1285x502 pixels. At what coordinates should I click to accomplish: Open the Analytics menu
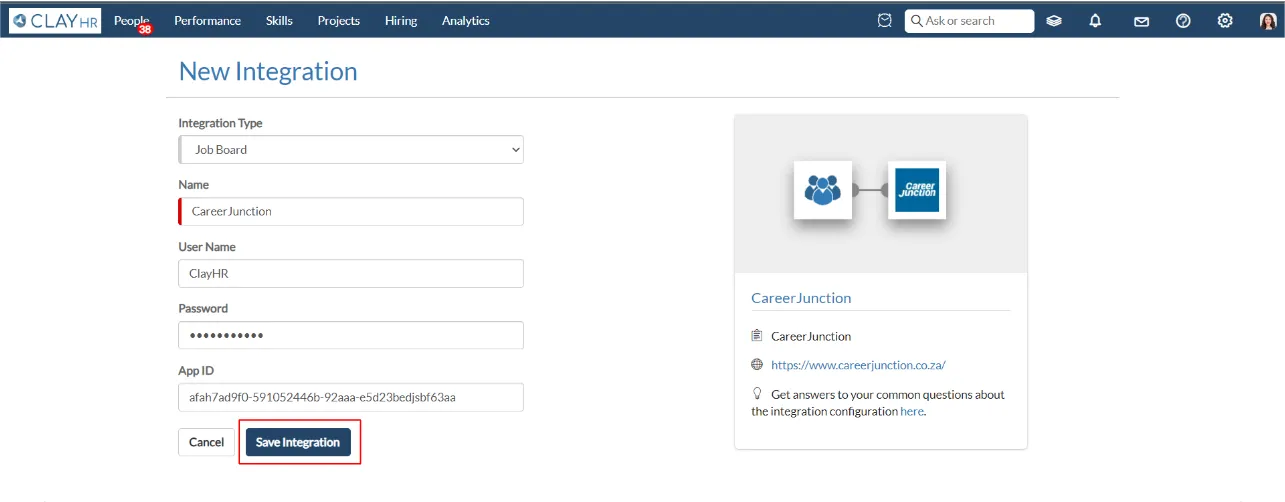tap(465, 21)
